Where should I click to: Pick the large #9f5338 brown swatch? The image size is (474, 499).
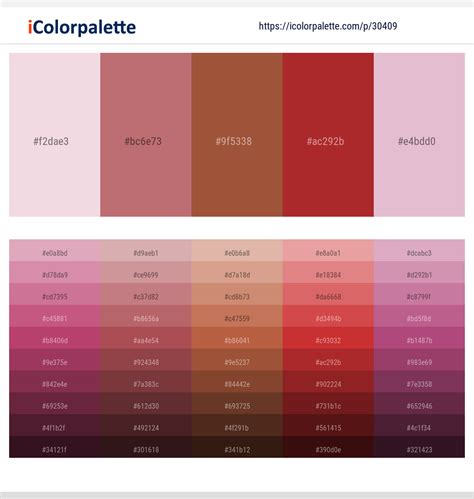[237, 135]
